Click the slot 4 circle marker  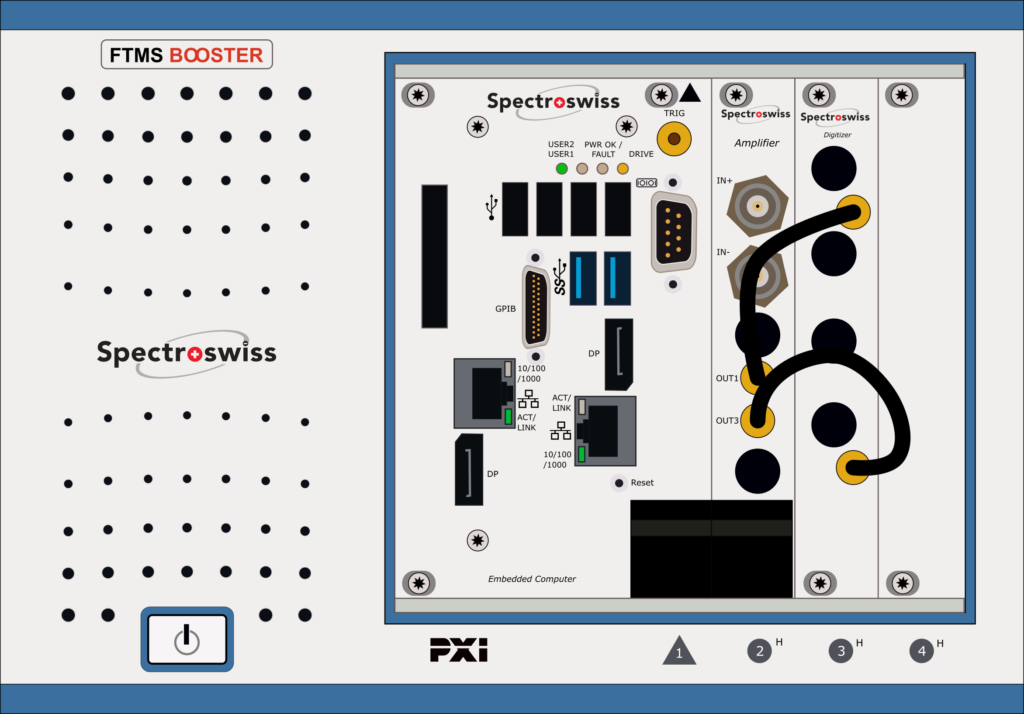tap(921, 651)
